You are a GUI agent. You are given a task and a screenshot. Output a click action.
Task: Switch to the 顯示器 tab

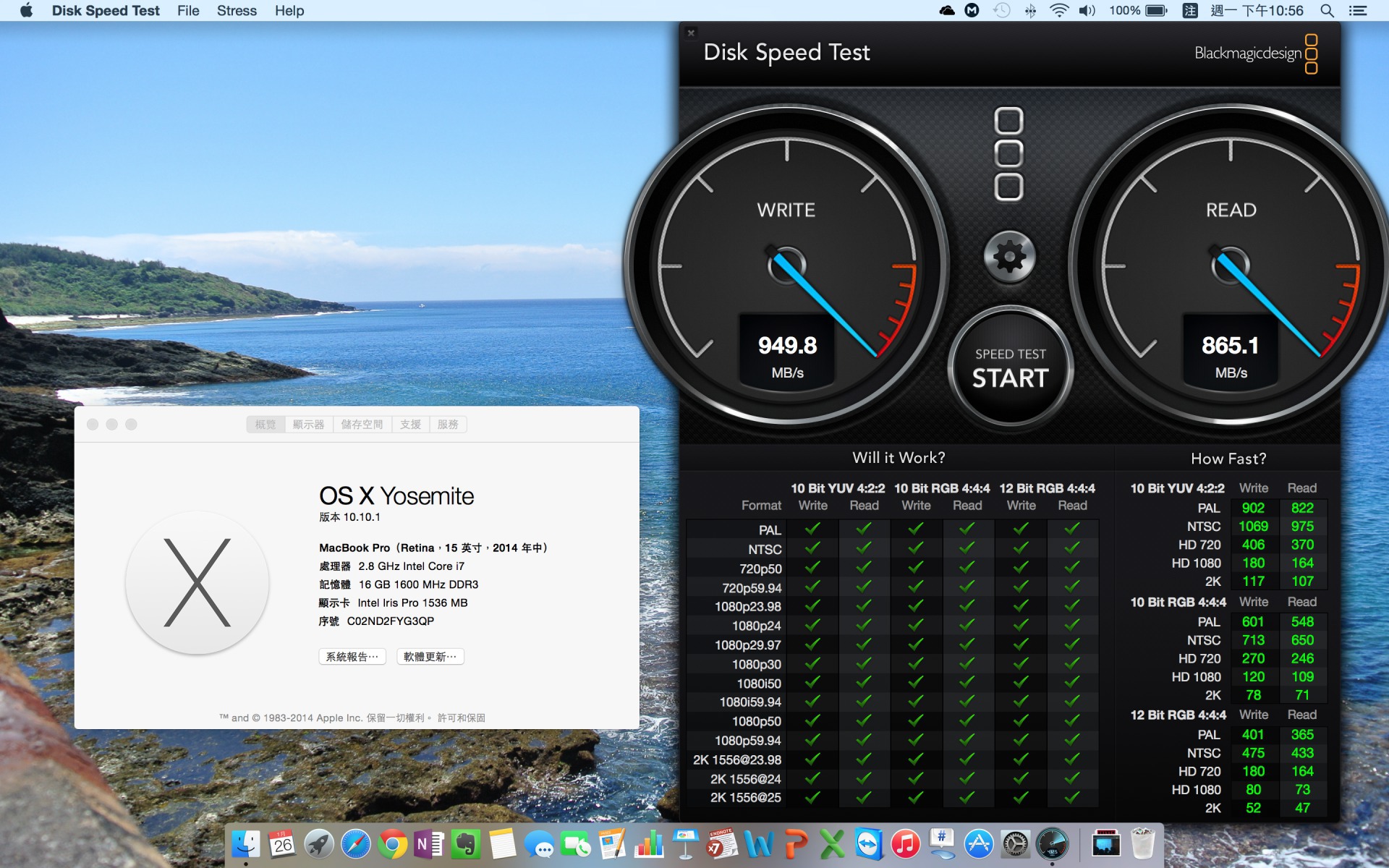[309, 425]
